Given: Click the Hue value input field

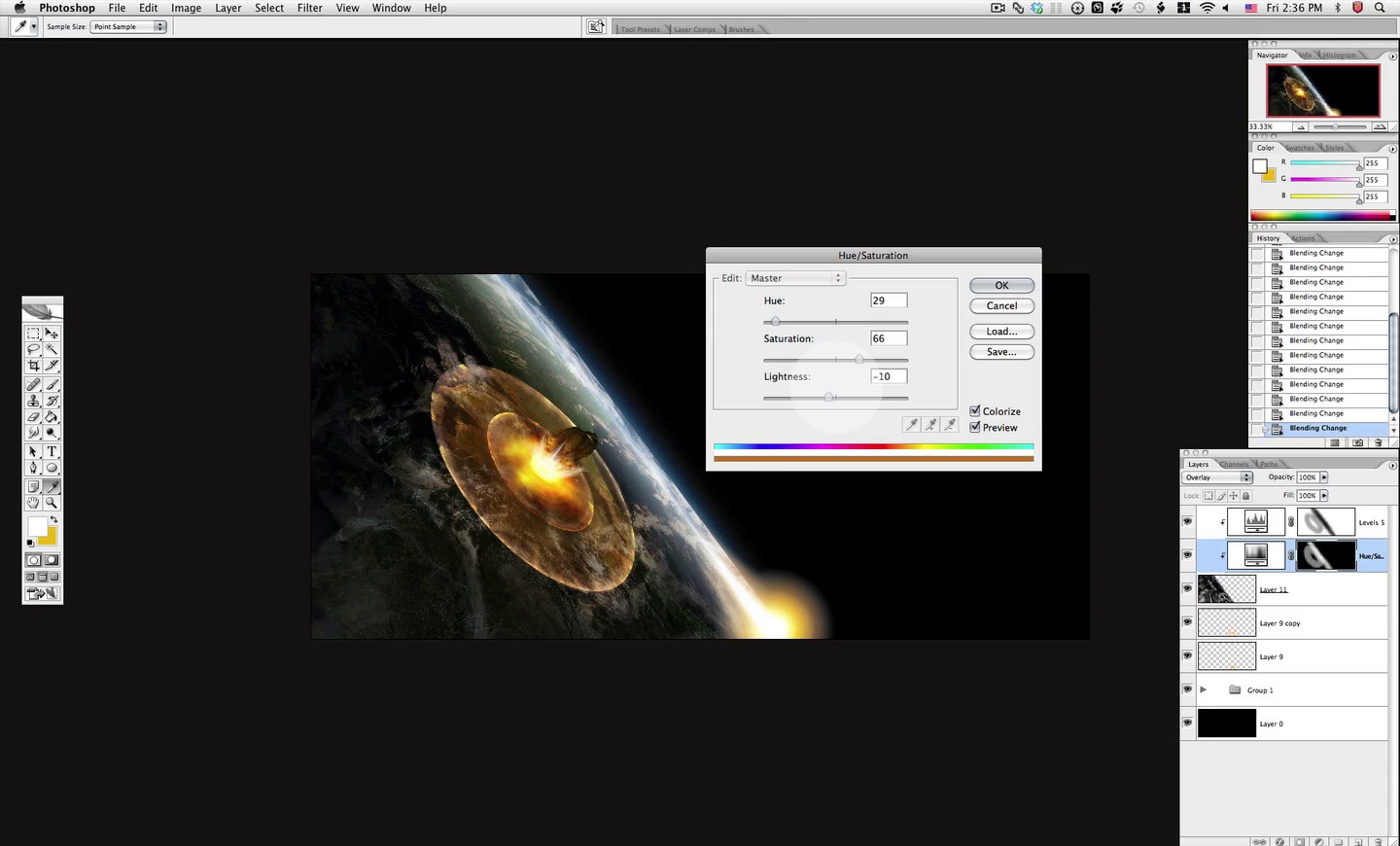Looking at the screenshot, I should (889, 300).
